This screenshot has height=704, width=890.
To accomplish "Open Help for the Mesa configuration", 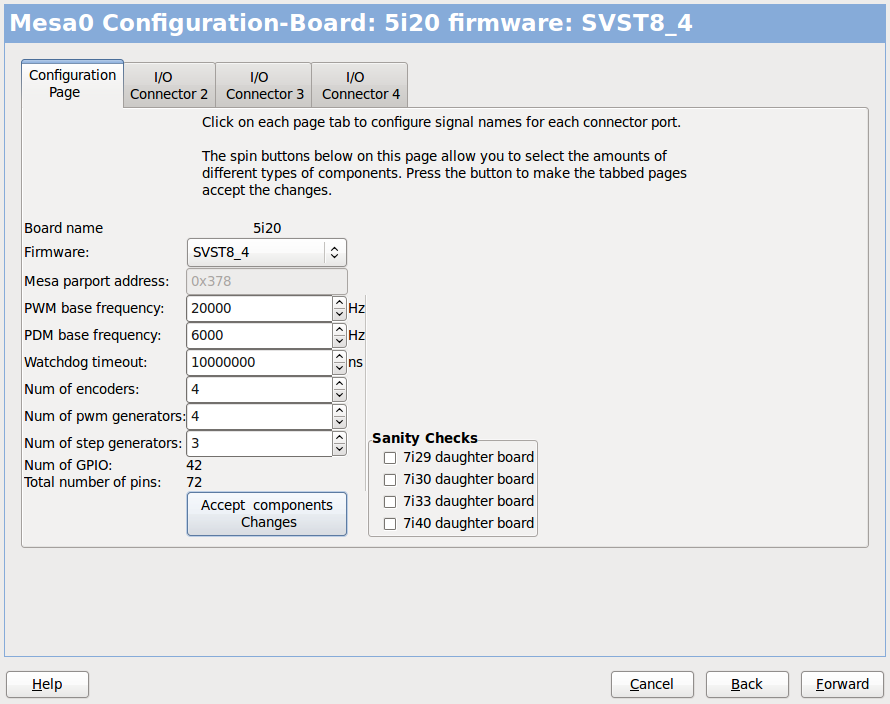I will [47, 684].
